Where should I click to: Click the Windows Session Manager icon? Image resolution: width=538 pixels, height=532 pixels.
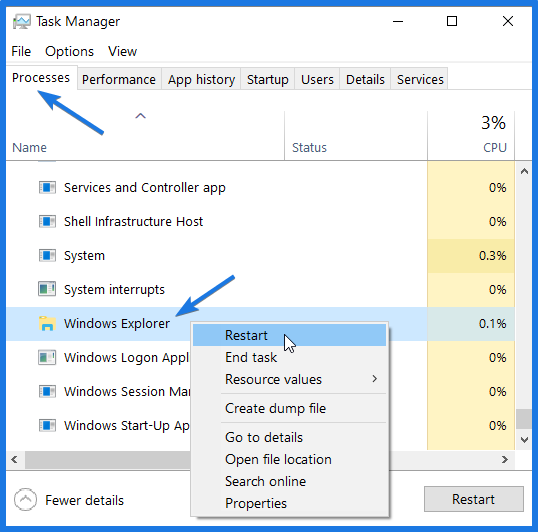pos(47,391)
